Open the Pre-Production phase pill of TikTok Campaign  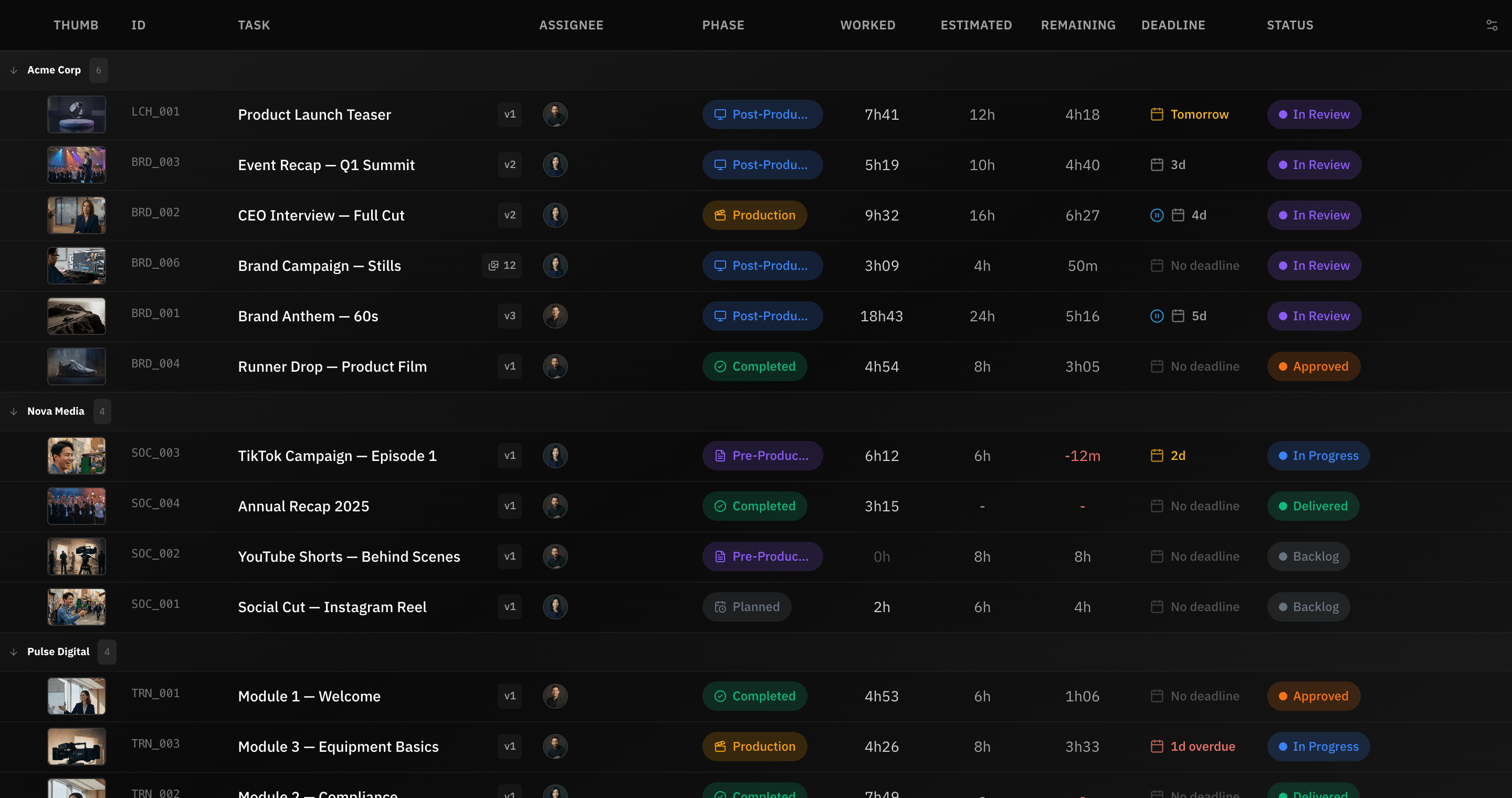(x=762, y=456)
